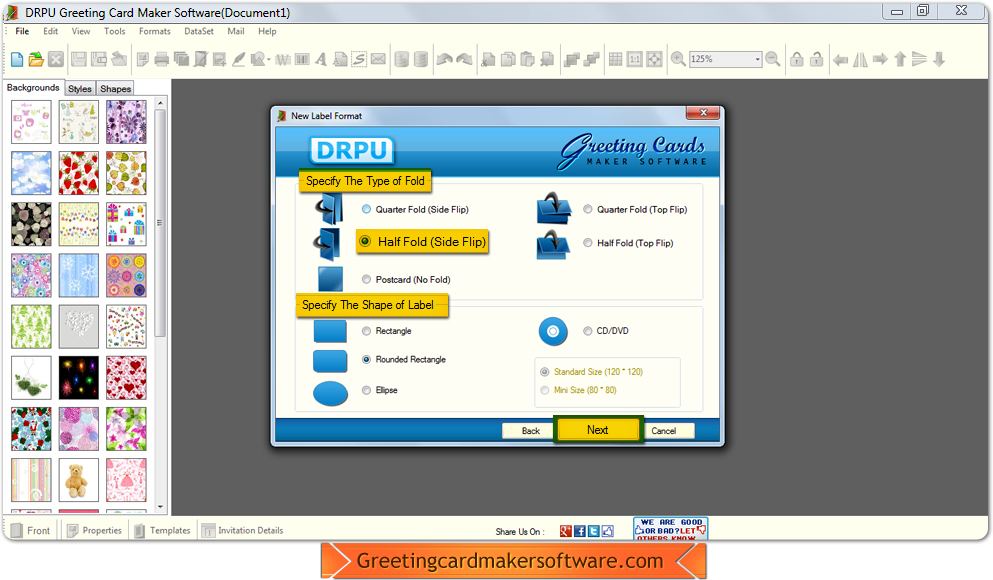Select Half Fold (Top Flip) option
The width and height of the screenshot is (993, 580).
point(628,243)
